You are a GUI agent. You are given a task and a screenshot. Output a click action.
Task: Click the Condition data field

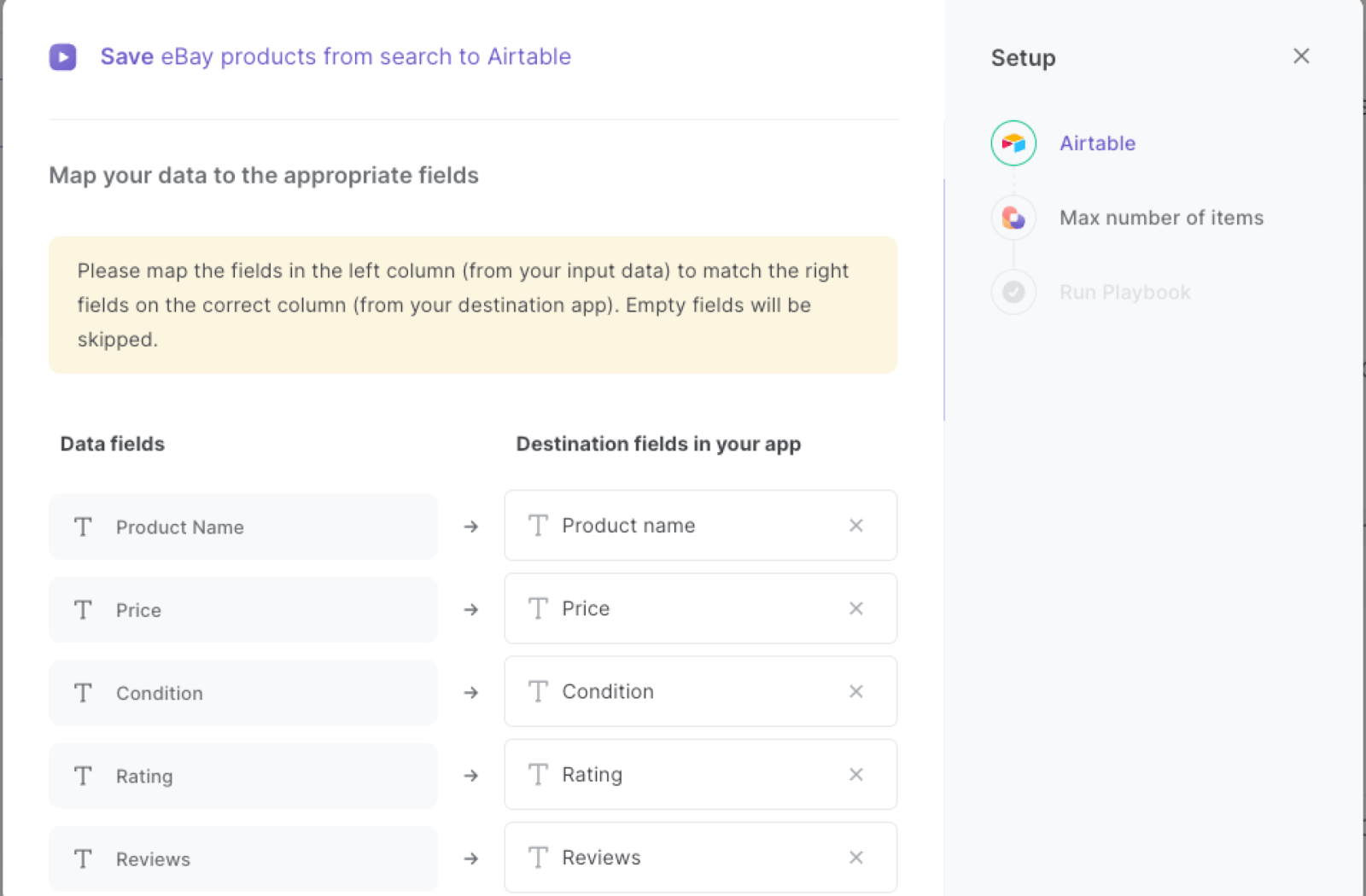(243, 692)
